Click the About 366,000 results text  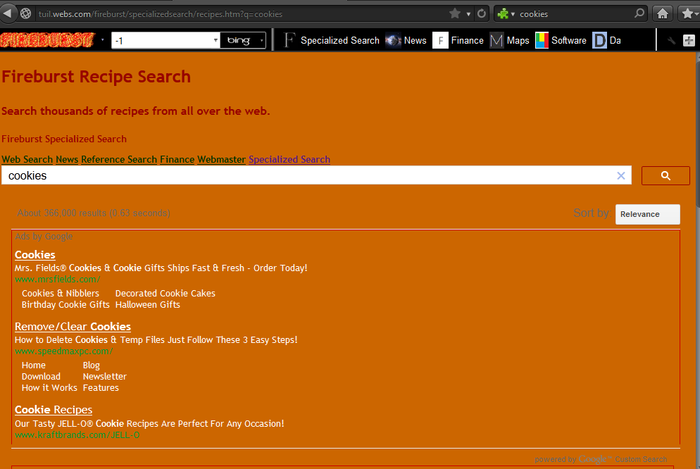tap(94, 213)
